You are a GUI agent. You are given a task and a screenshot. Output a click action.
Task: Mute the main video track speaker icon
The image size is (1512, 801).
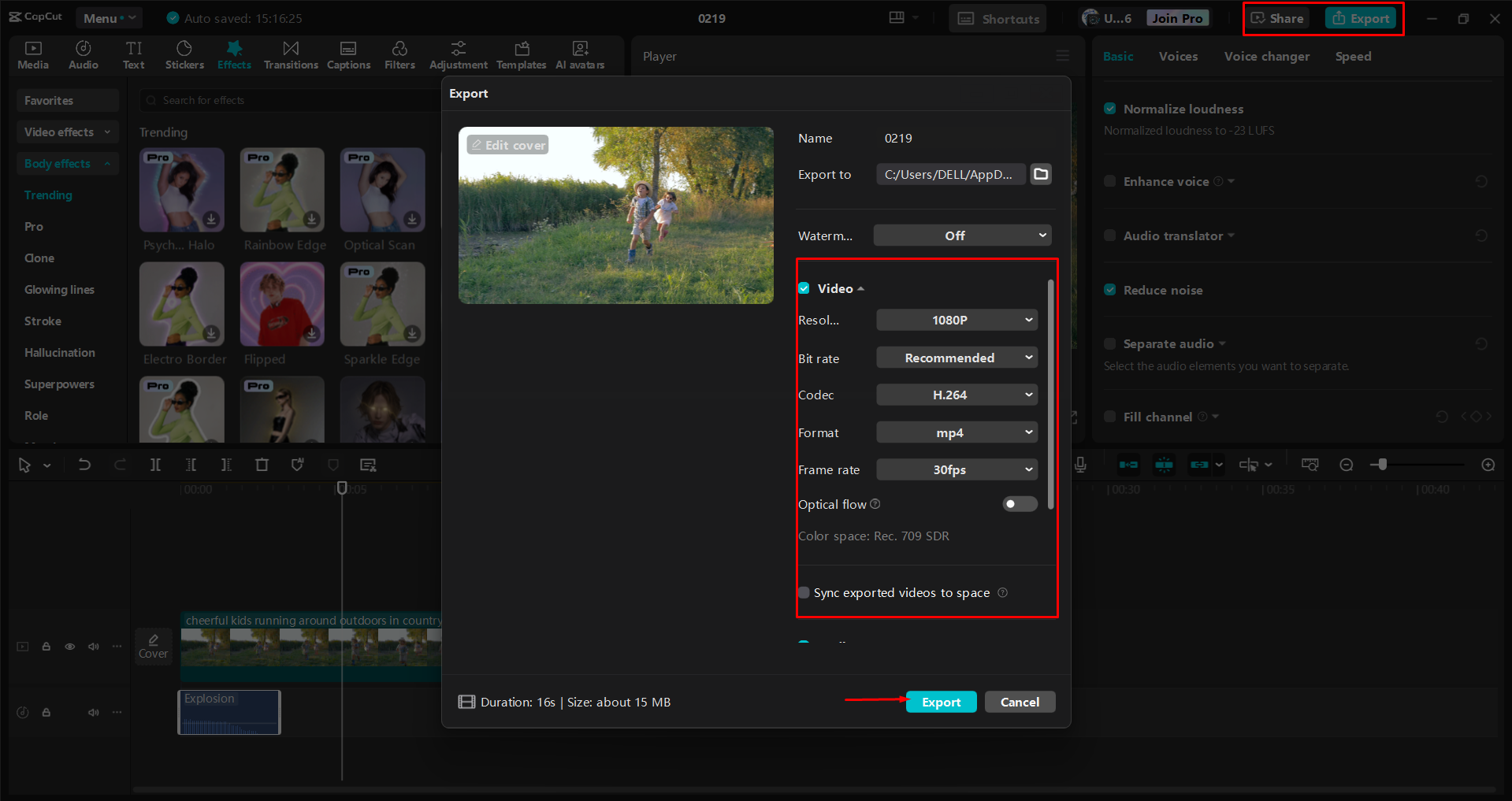[94, 647]
